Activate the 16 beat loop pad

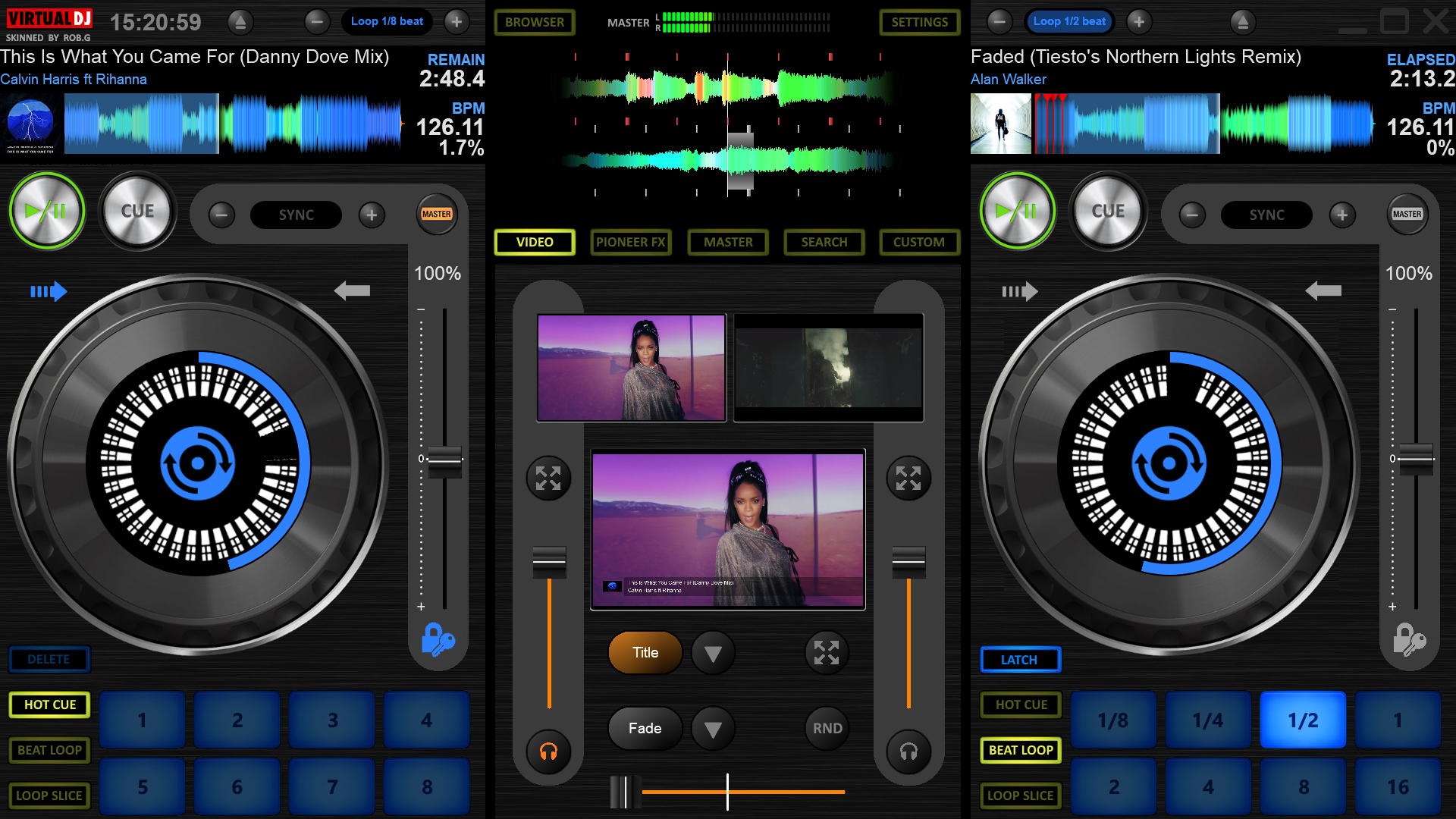(x=1398, y=786)
